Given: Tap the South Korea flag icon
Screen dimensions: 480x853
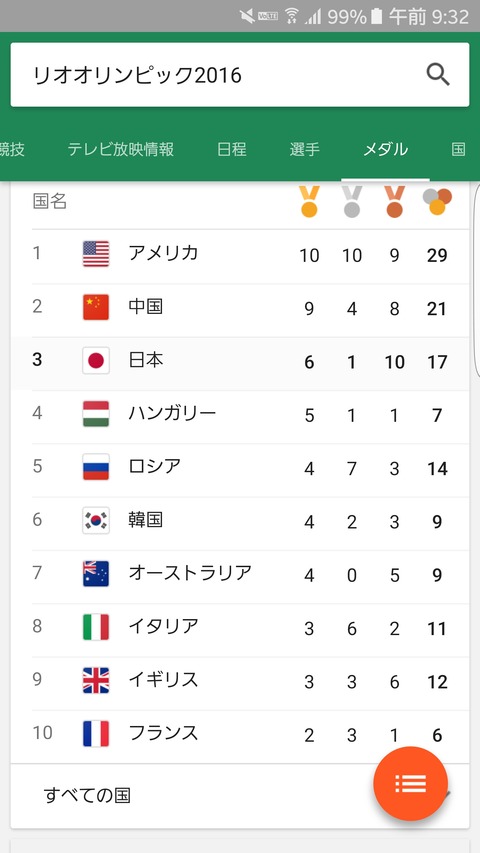Looking at the screenshot, I should [96, 521].
